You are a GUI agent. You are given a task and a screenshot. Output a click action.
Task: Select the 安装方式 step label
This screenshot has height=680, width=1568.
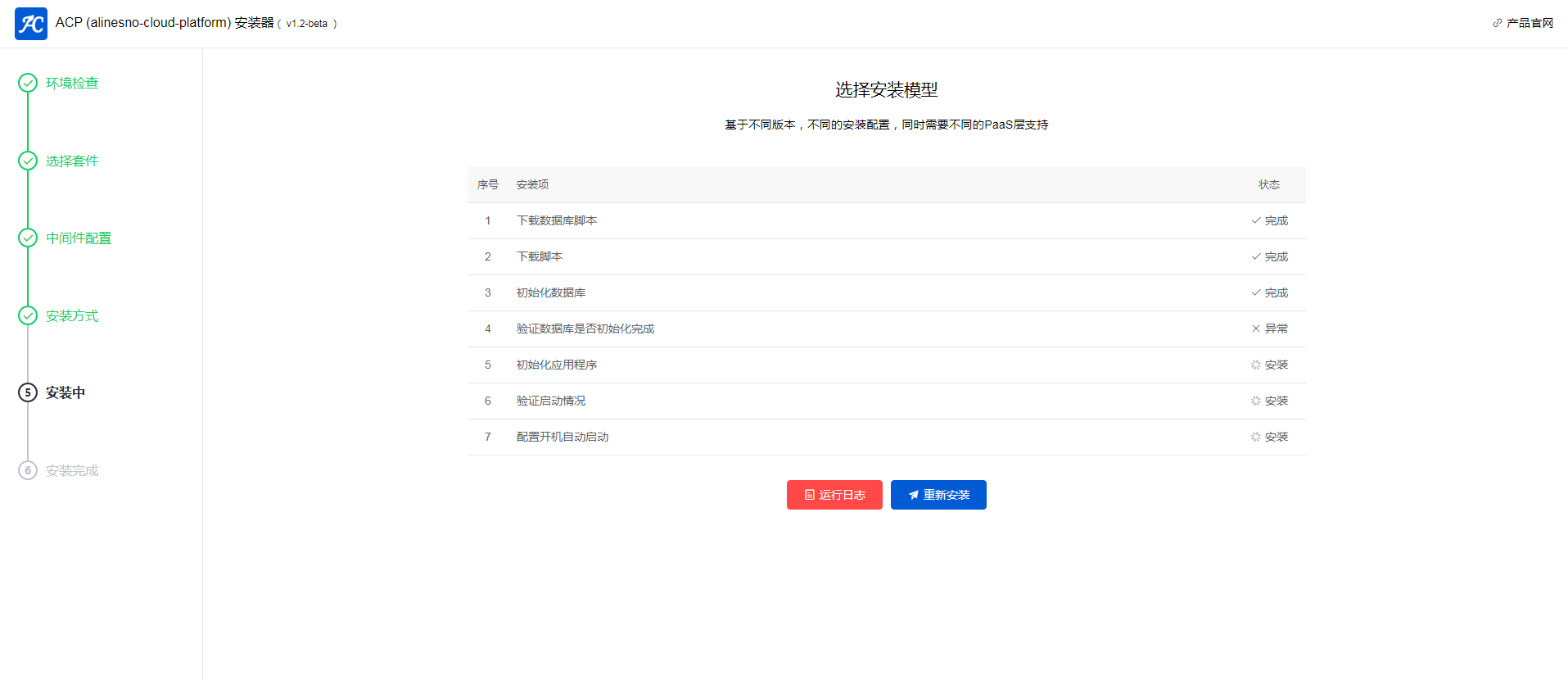click(72, 315)
